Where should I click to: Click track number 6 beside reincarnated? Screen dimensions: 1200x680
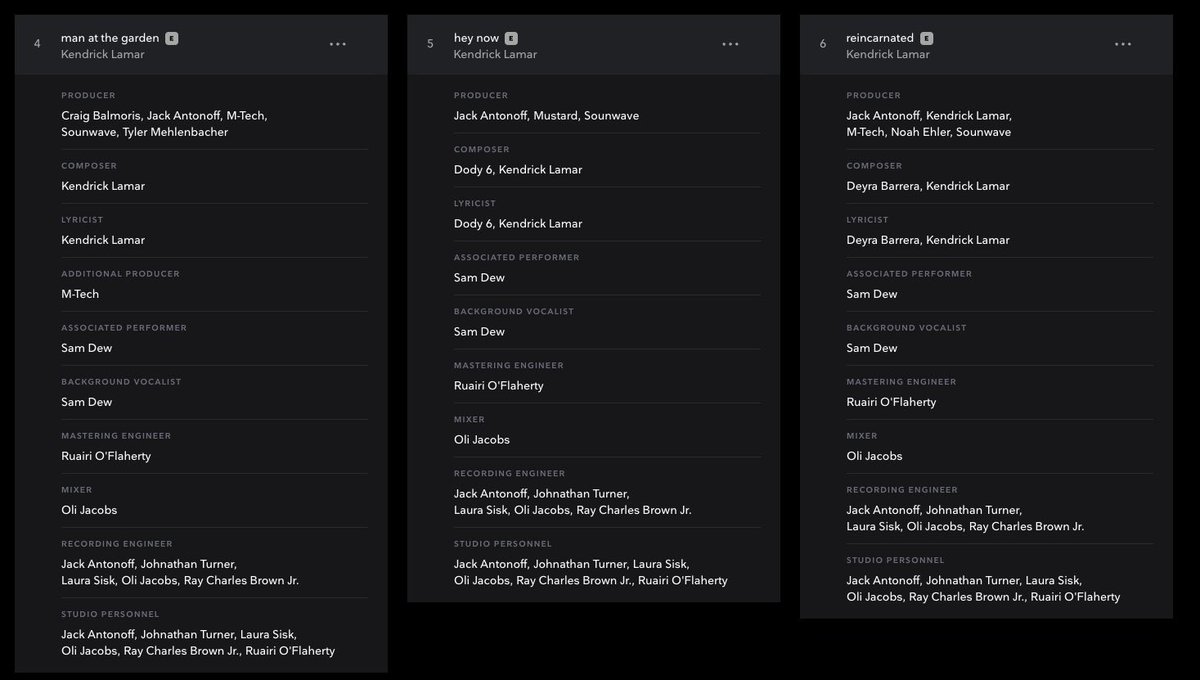tap(823, 44)
